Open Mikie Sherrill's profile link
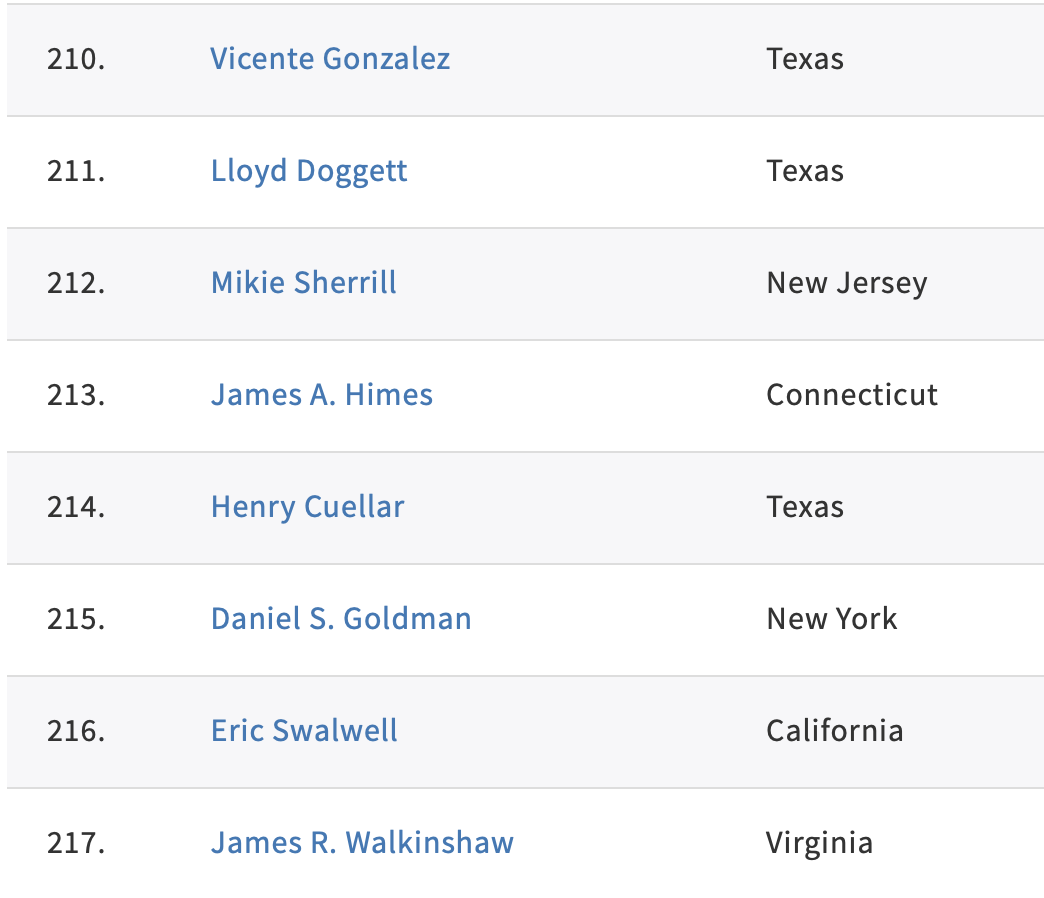This screenshot has width=1044, height=898. pos(304,283)
